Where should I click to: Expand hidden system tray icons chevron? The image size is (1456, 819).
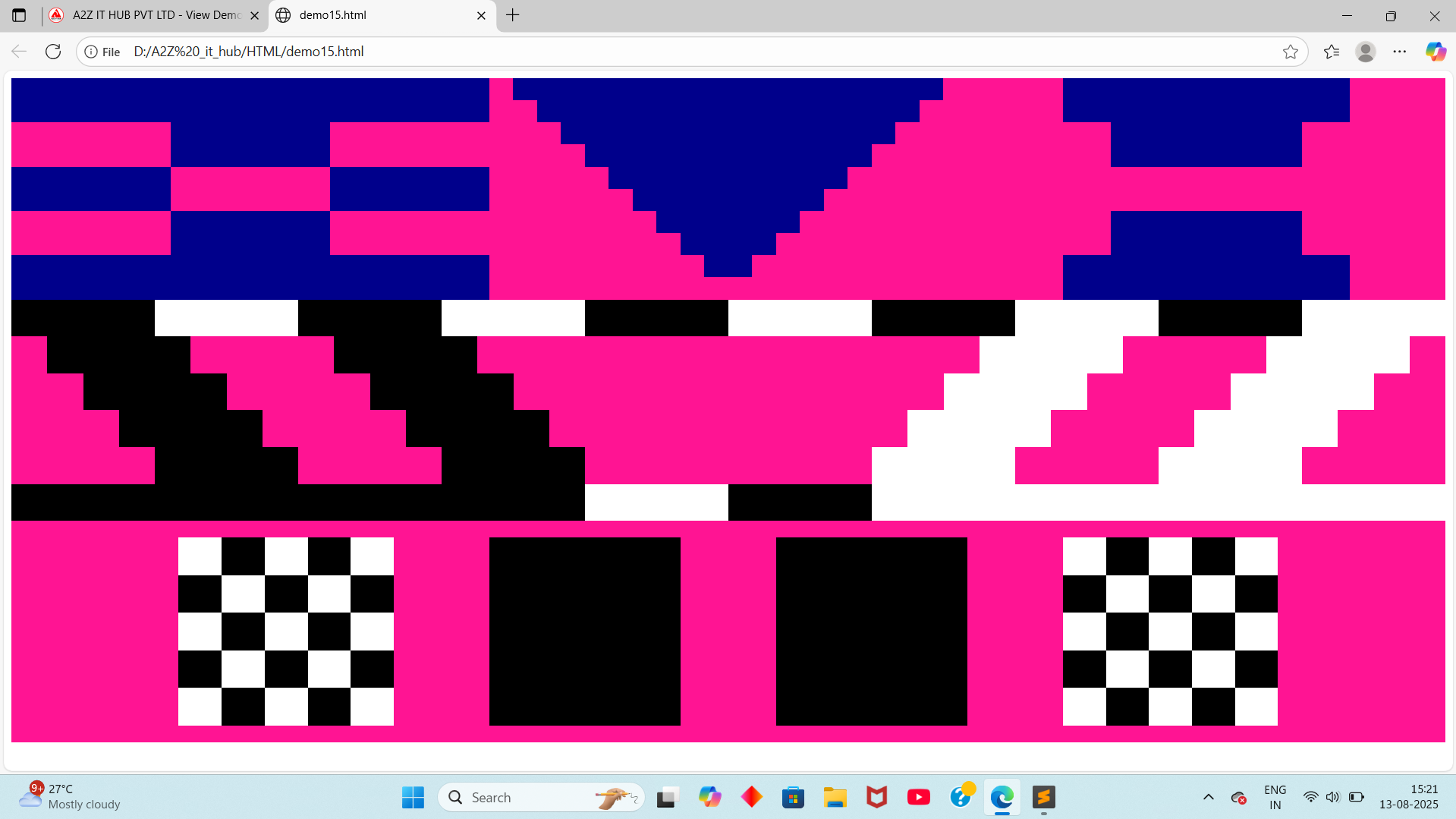[x=1209, y=797]
